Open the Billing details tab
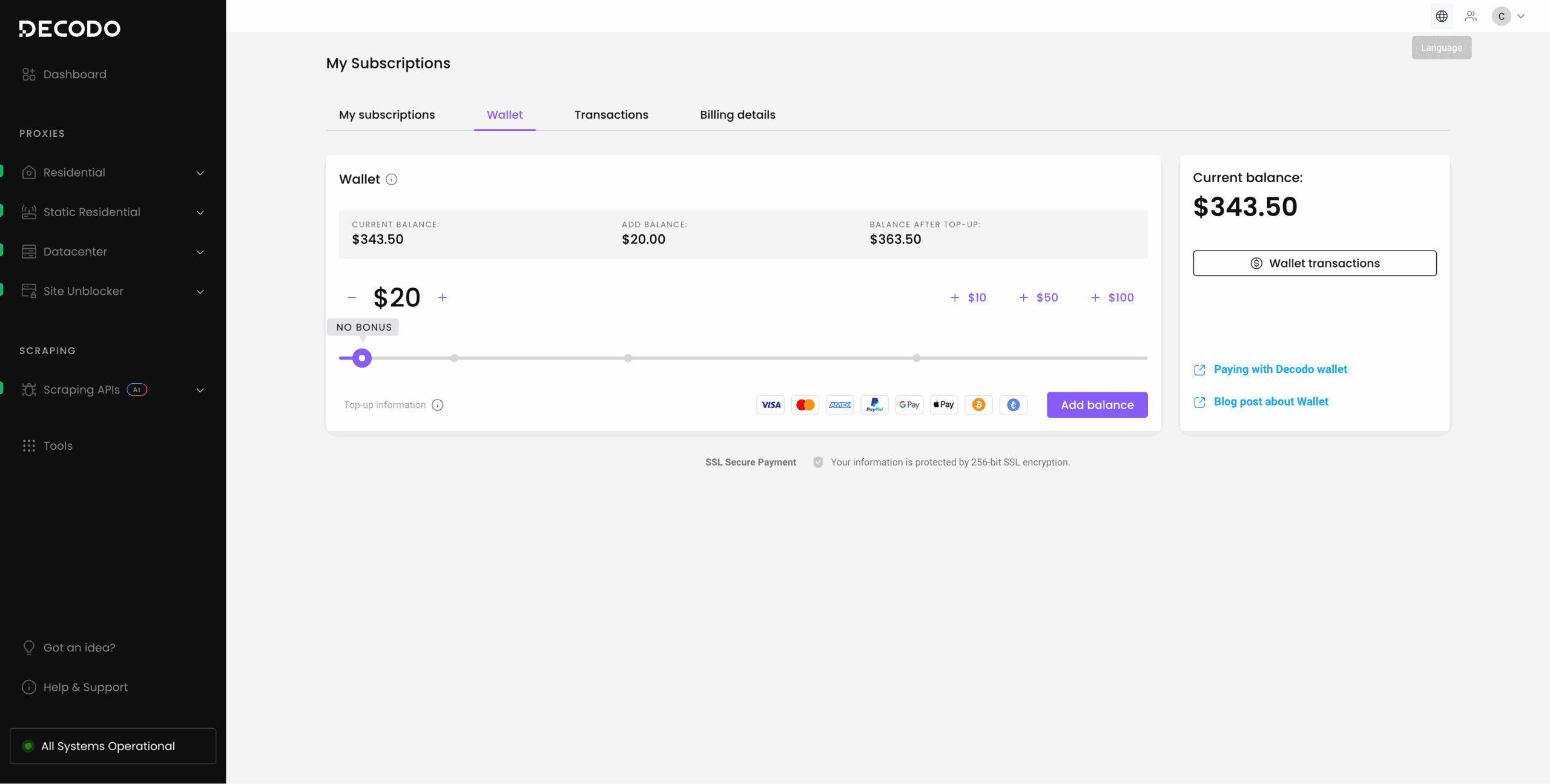 click(737, 114)
